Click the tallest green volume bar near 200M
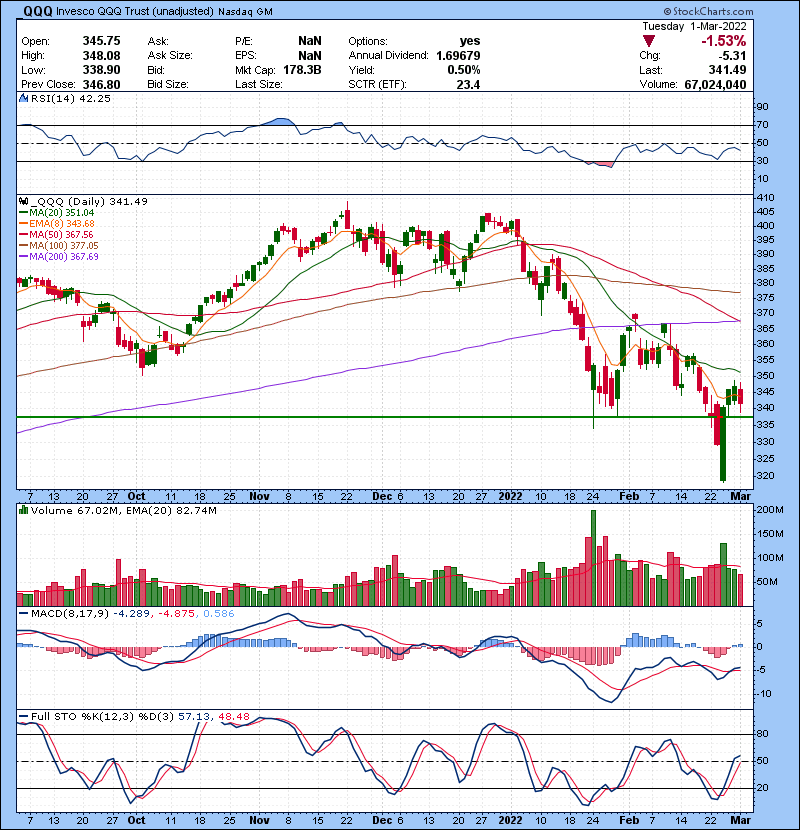Viewport: 800px width, 830px height. 594,558
